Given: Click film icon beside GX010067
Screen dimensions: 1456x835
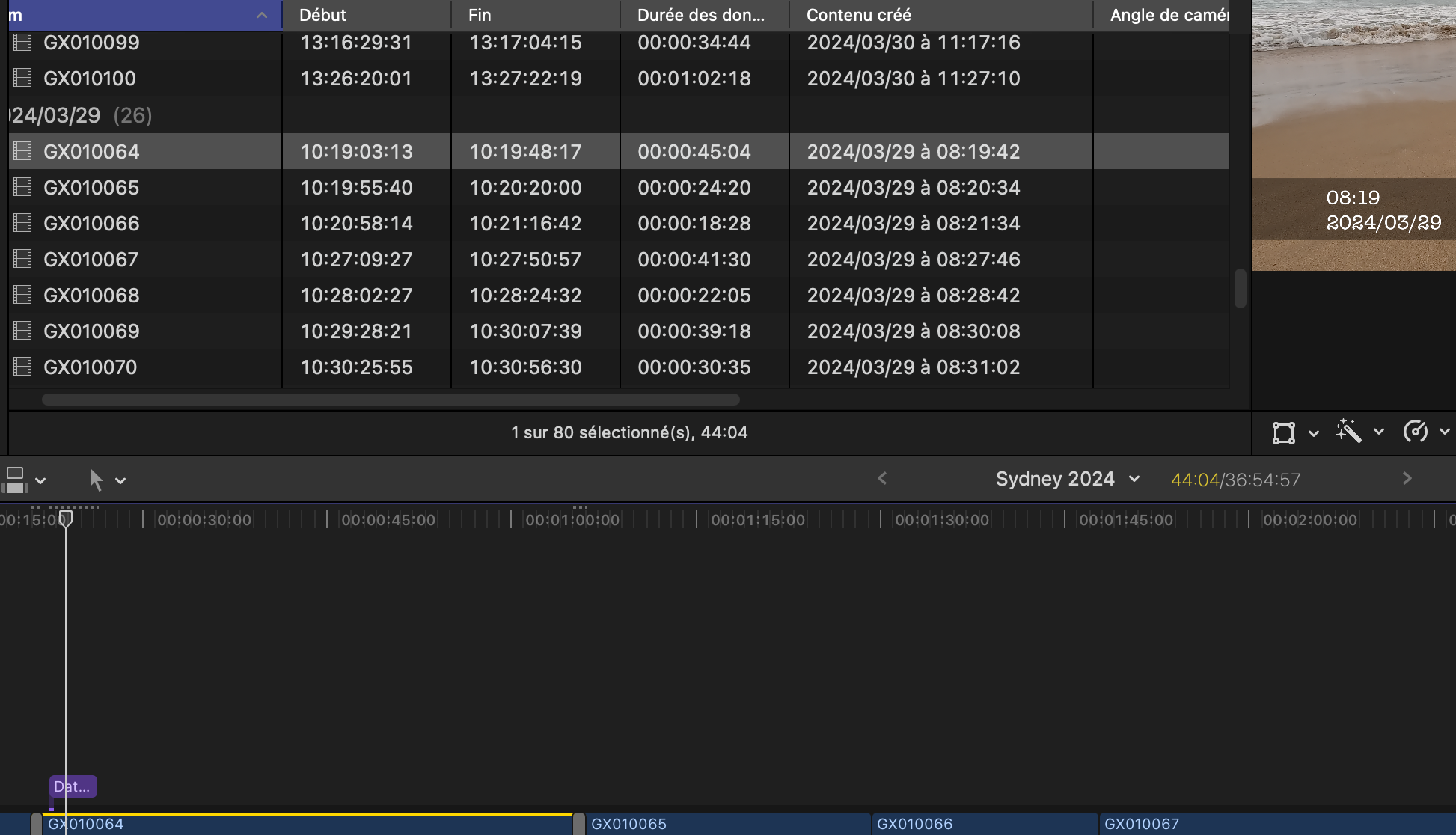Looking at the screenshot, I should (x=23, y=260).
